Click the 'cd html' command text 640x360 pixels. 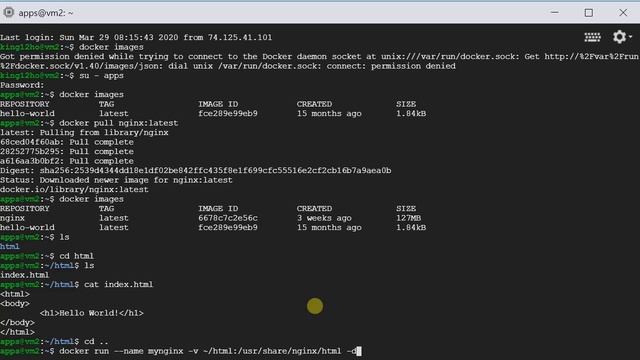[76, 256]
